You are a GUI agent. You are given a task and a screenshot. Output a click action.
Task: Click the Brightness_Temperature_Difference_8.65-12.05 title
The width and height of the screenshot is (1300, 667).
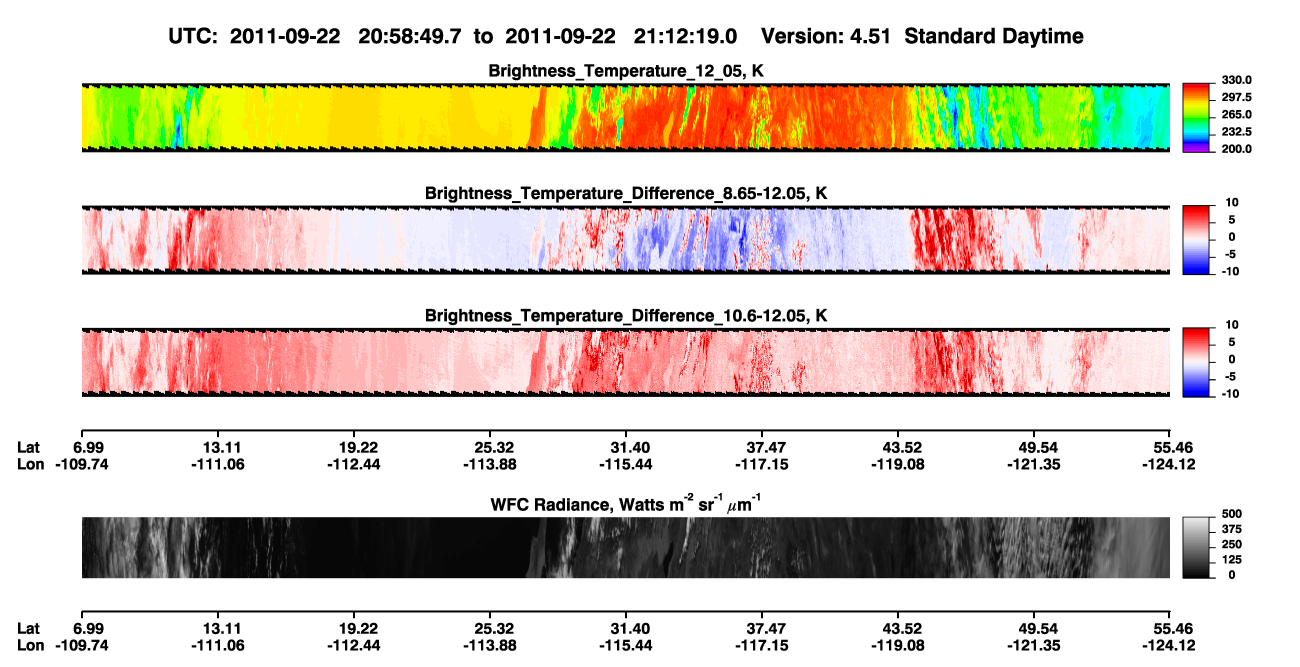(626, 193)
